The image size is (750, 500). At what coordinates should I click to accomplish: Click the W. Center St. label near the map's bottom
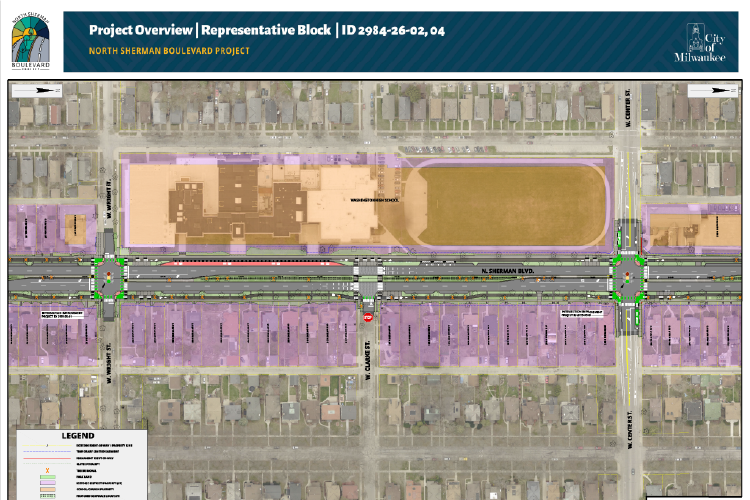(630, 429)
